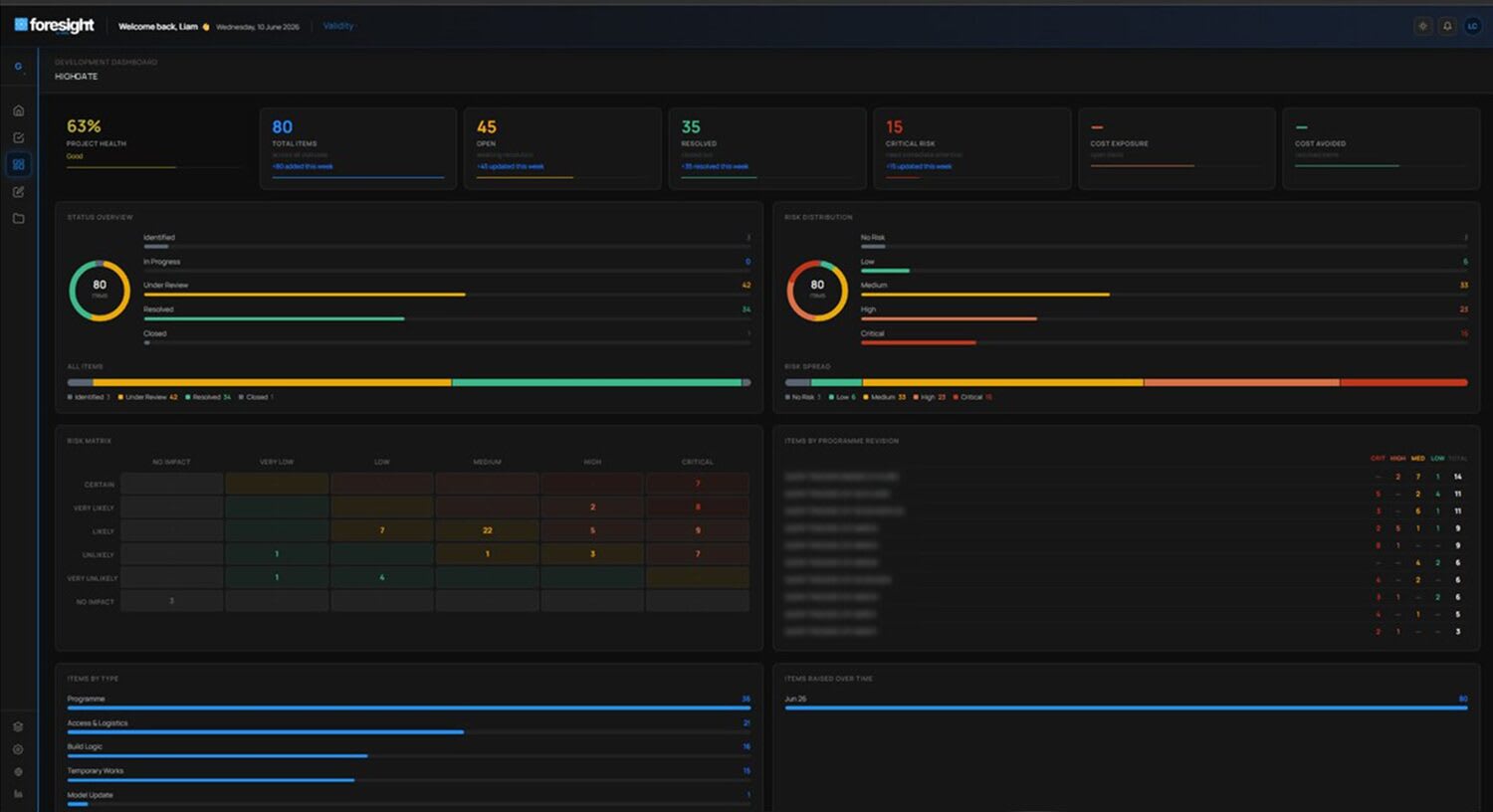1493x812 pixels.
Task: Click the Under Review 42 legend entry
Action: tap(148, 397)
